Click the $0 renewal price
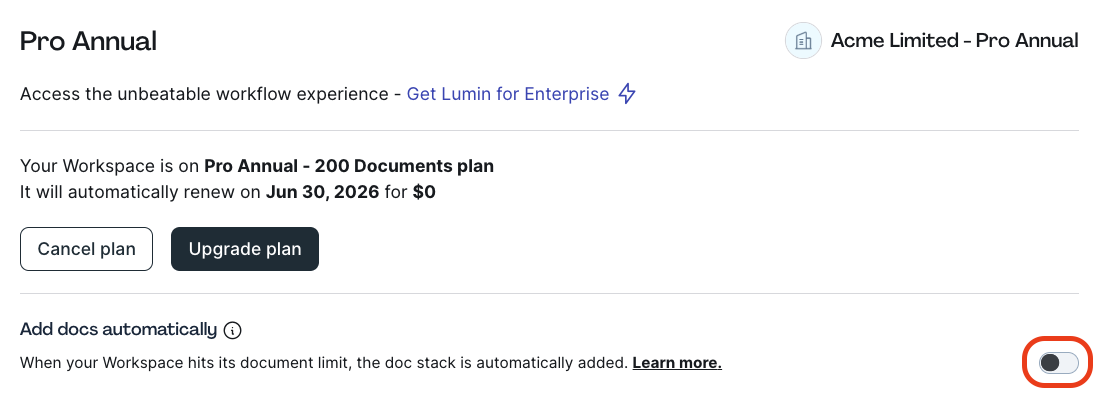The height and width of the screenshot is (397, 1098). 424,192
